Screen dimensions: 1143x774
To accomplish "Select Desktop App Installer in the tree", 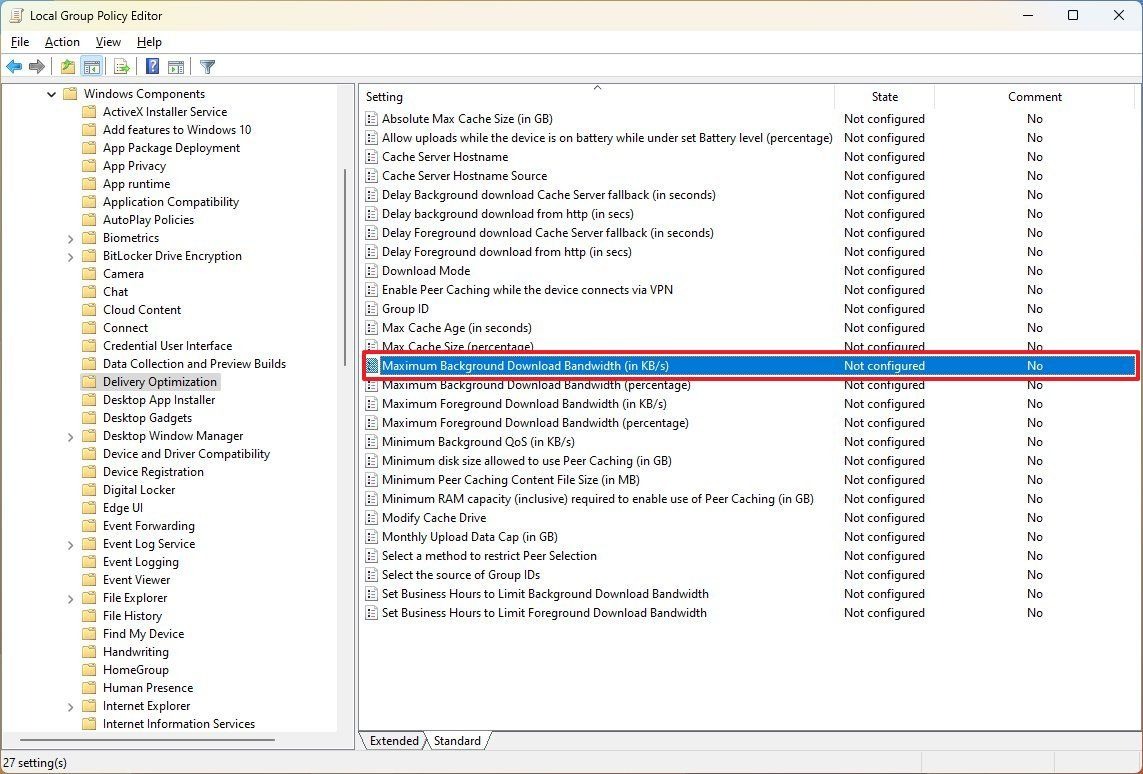I will (159, 400).
